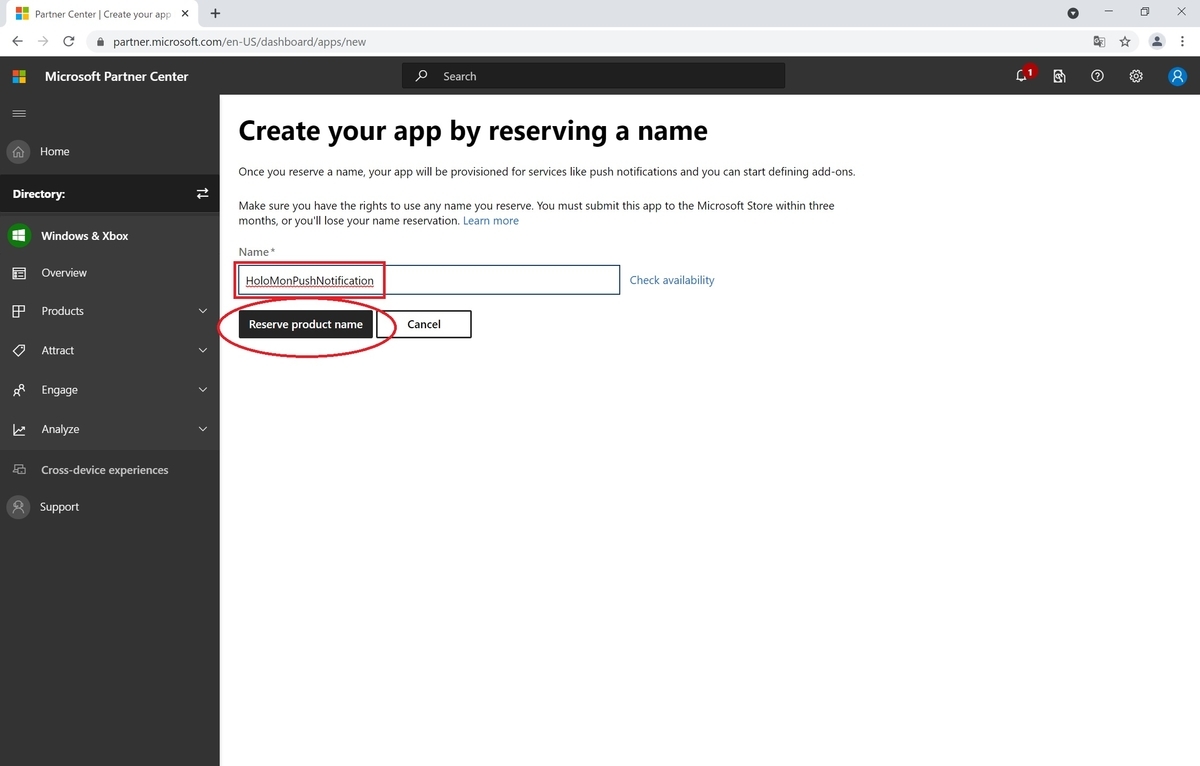1200x766 pixels.
Task: Click the Products grid icon
Action: click(x=19, y=311)
